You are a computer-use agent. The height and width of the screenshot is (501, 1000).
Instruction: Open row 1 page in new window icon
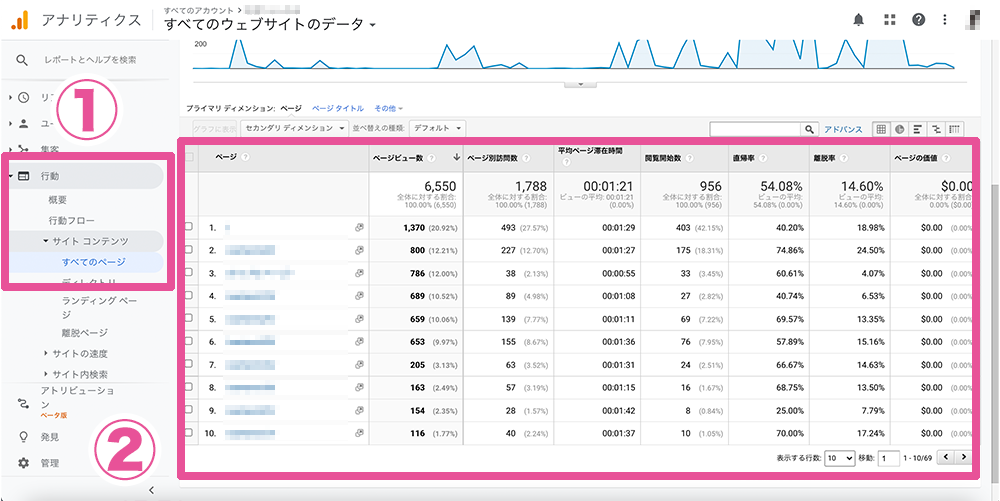coord(358,228)
